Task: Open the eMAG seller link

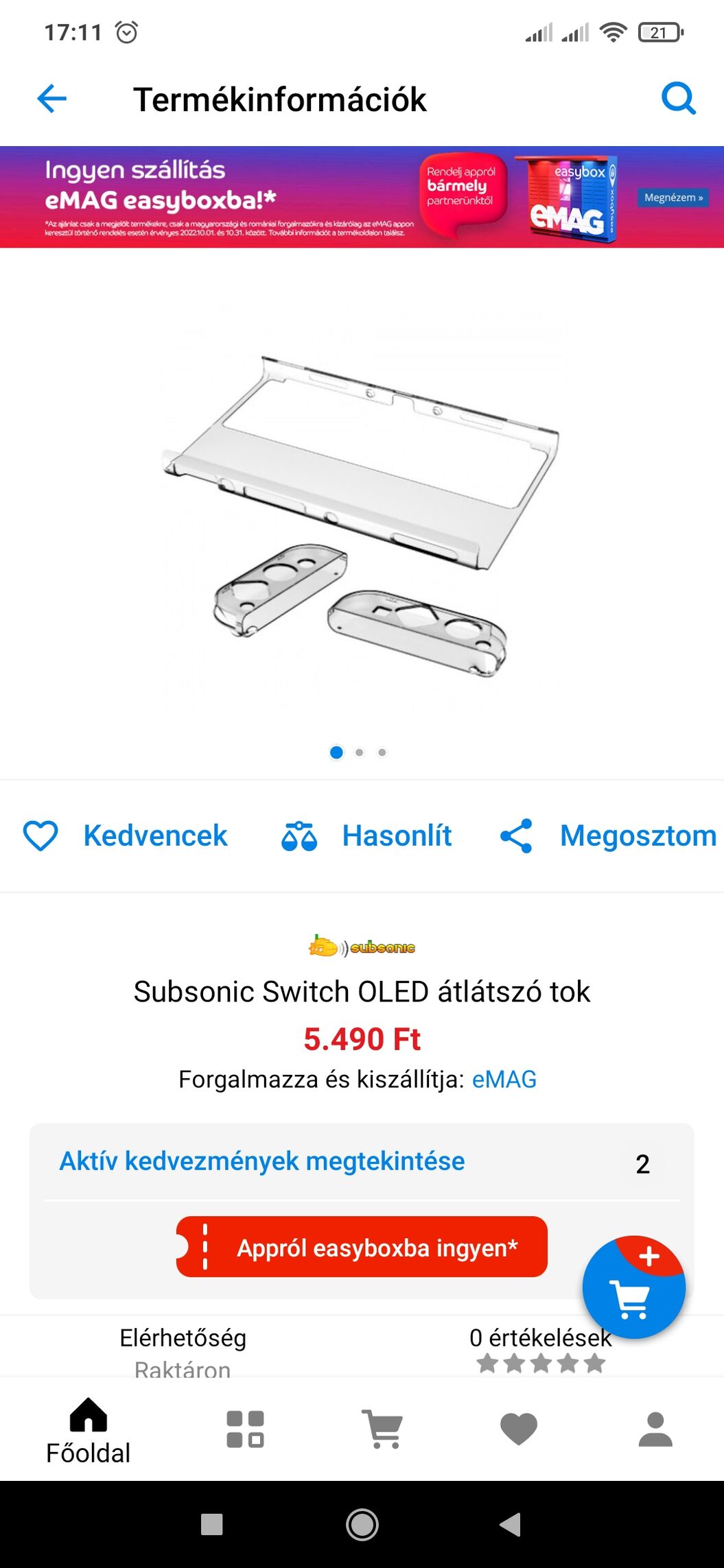Action: coord(504,1079)
